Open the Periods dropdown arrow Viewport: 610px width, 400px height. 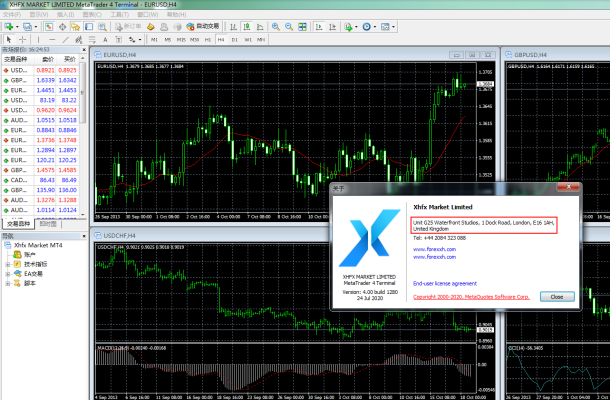(375, 27)
